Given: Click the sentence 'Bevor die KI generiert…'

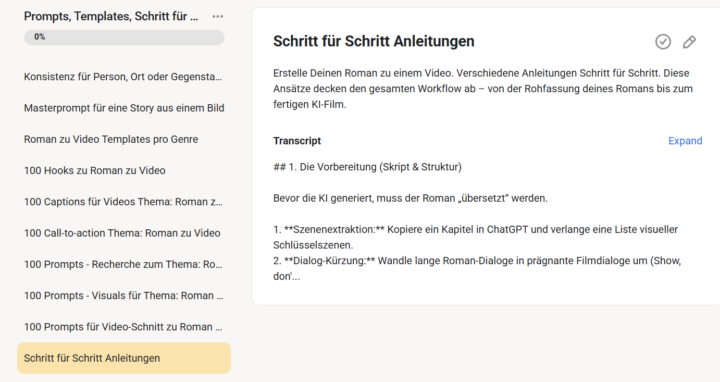Looking at the screenshot, I should pyautogui.click(x=411, y=198).
